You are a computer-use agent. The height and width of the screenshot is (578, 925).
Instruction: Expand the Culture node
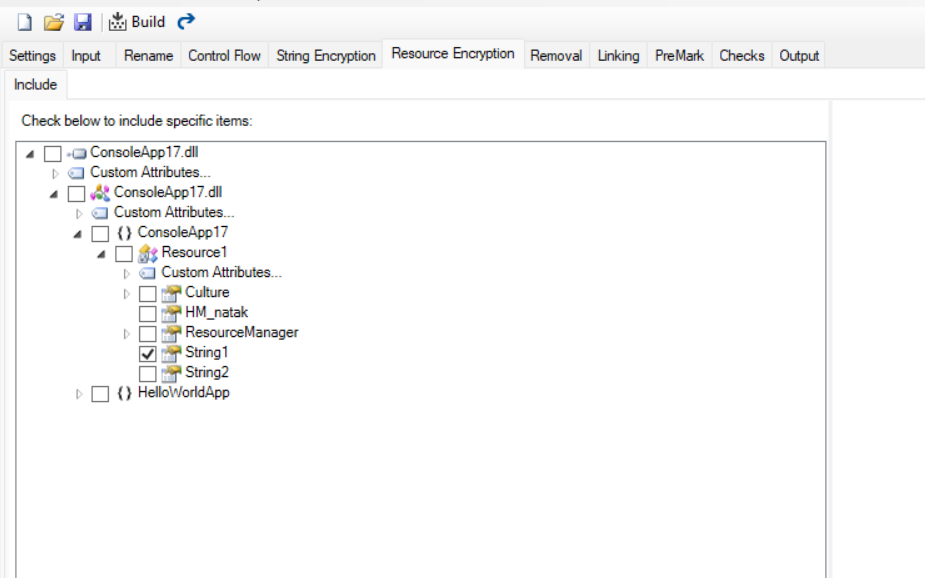[126, 294]
